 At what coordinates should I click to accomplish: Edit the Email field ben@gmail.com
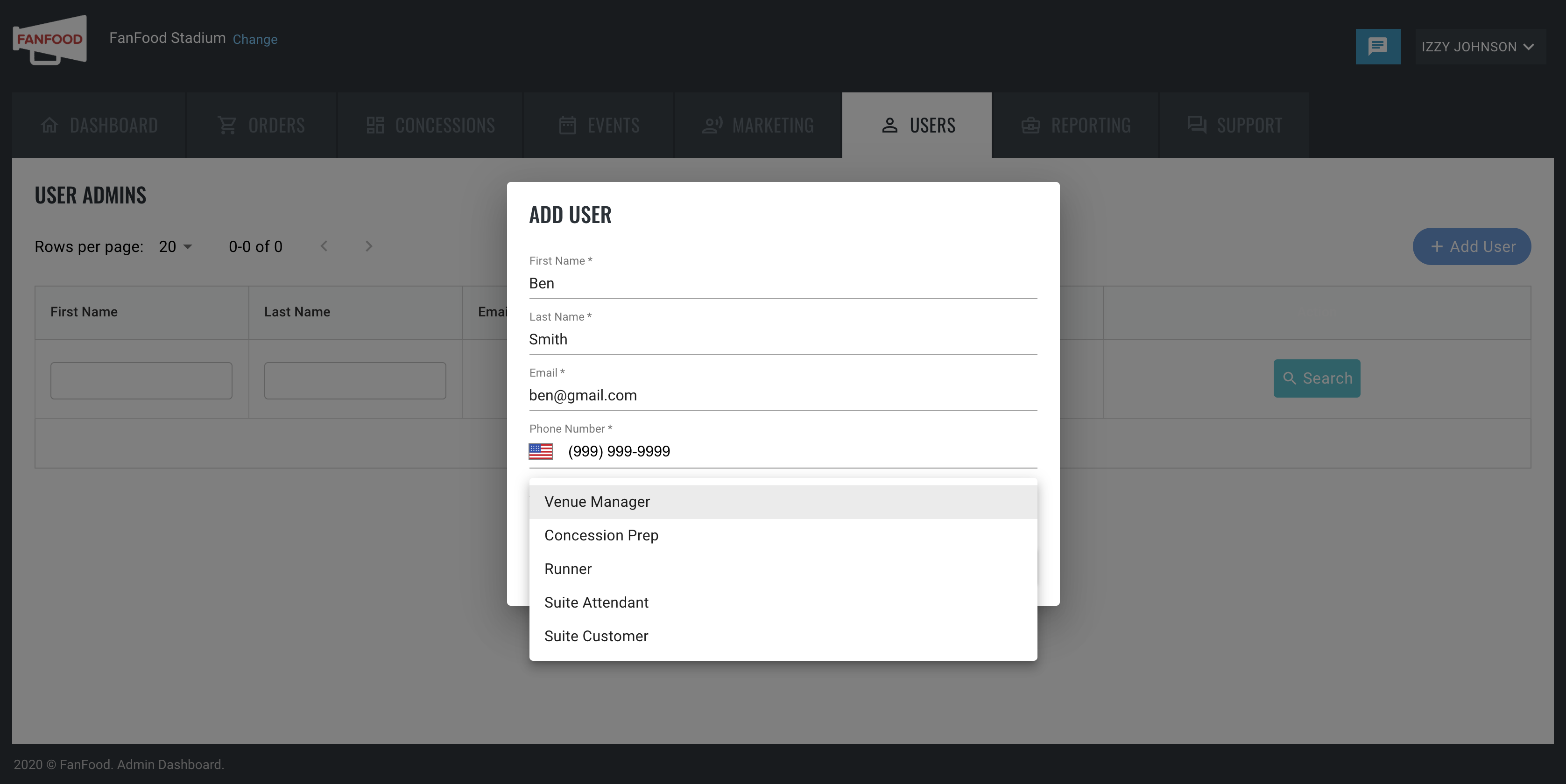783,396
